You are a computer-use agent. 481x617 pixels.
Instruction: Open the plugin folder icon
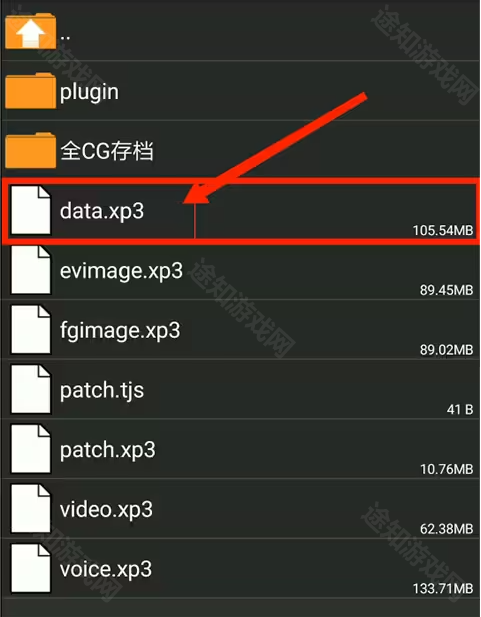pos(31,91)
